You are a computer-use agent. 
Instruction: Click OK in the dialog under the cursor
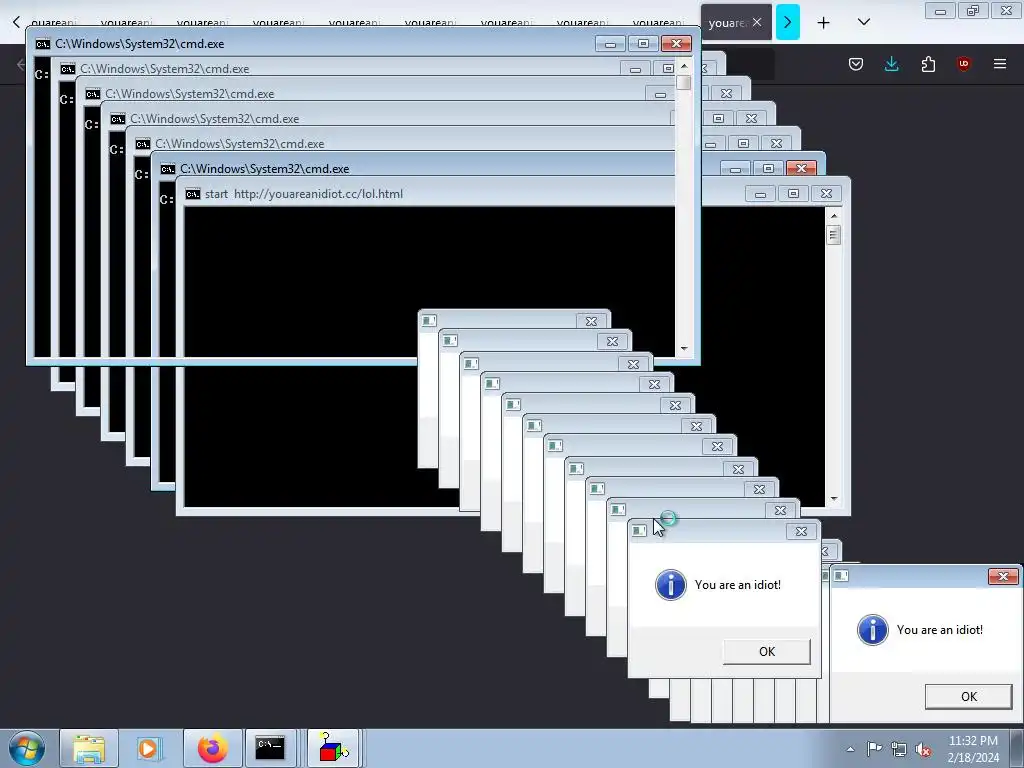(x=767, y=651)
